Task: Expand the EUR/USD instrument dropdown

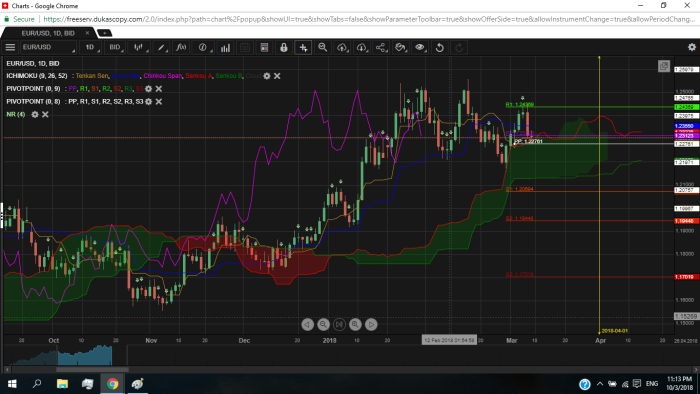Action: [x=48, y=47]
